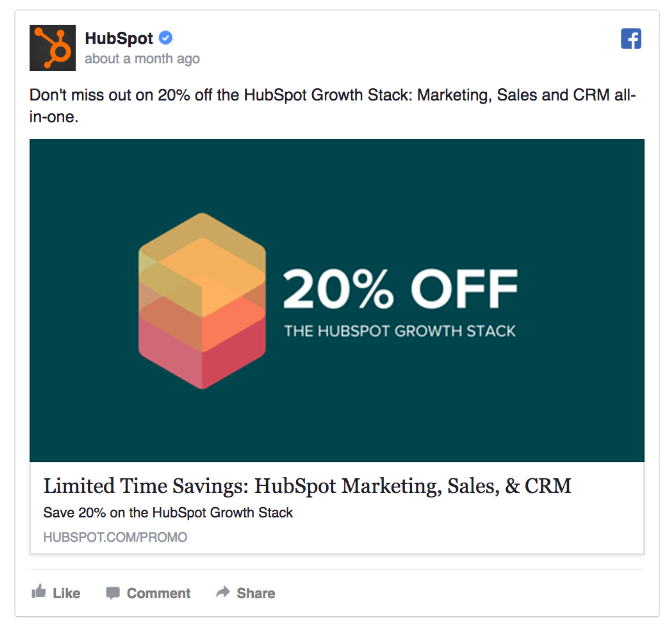The image size is (670, 631).
Task: Click the HubSpot sprocket profile logo
Action: click(x=53, y=47)
